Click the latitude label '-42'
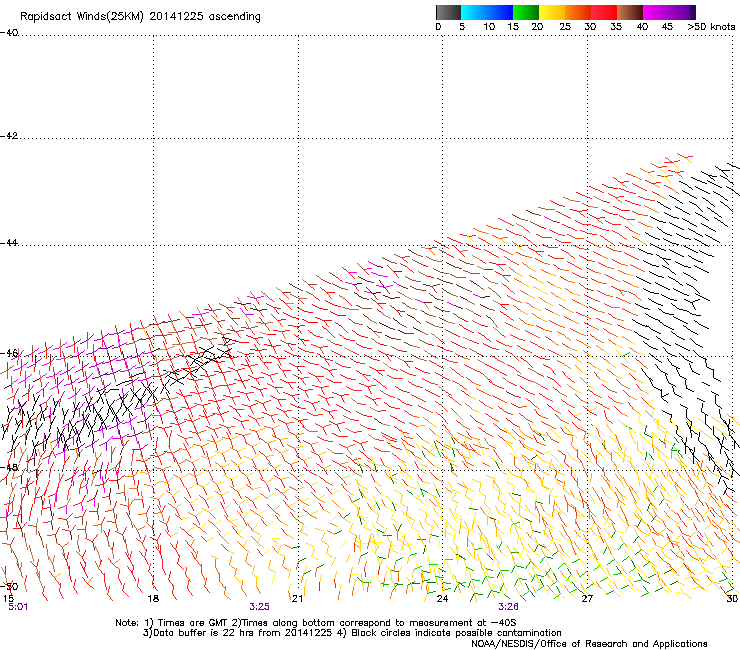The image size is (740, 650). click(x=9, y=135)
